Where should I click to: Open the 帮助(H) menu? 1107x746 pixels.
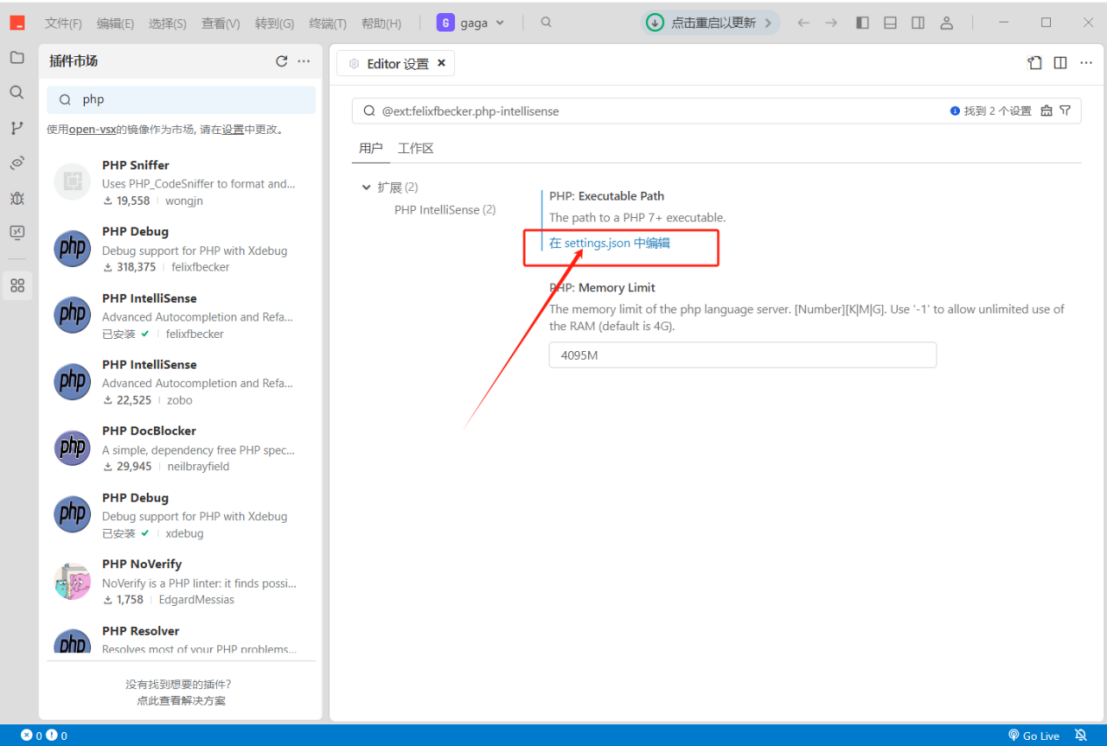(381, 23)
